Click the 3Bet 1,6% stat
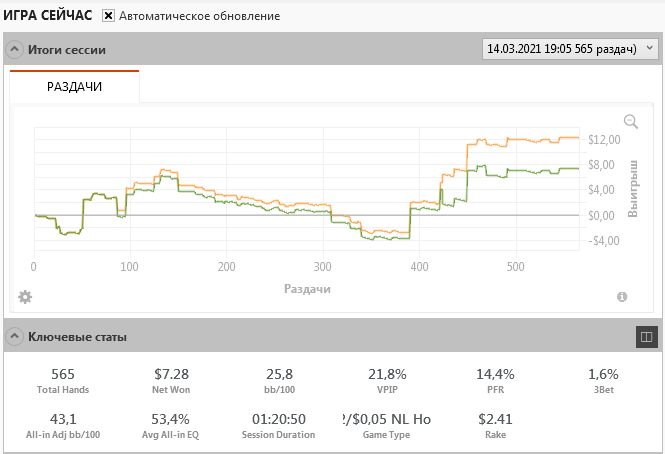Viewport: 665px width, 454px height. pyautogui.click(x=603, y=381)
